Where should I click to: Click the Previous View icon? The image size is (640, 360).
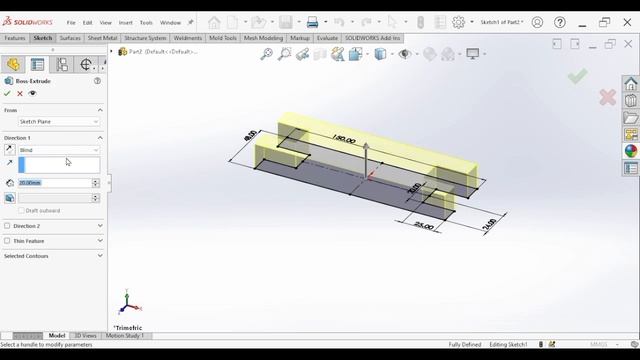pos(302,54)
